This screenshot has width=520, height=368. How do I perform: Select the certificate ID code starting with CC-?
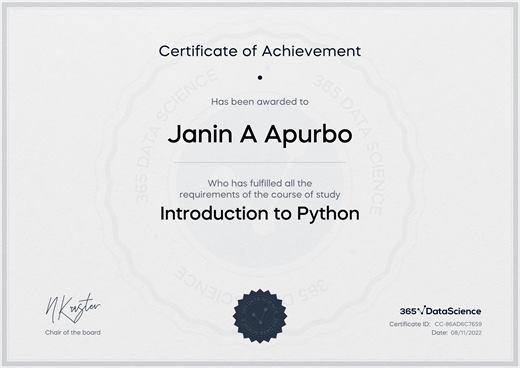point(458,324)
